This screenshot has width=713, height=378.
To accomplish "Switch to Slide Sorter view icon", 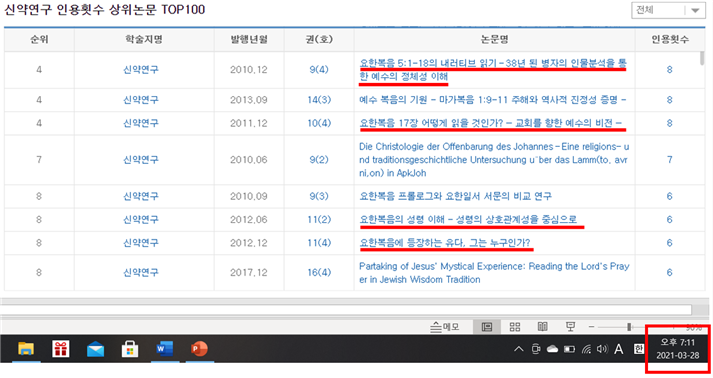I will pyautogui.click(x=515, y=327).
